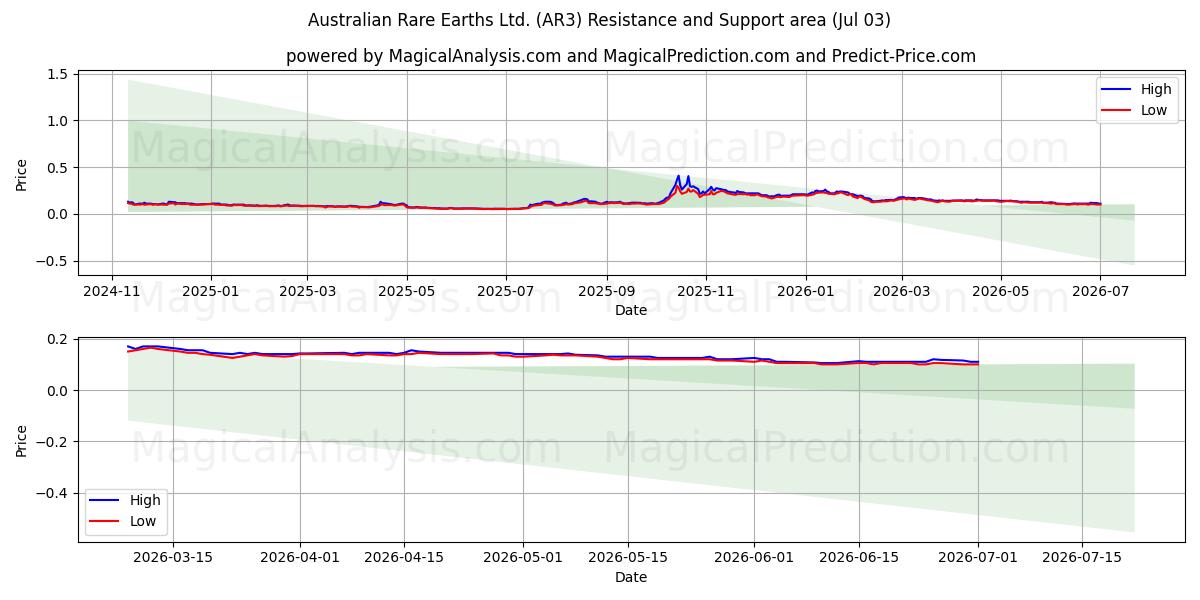Screen dimensions: 1200x600
Task: Click the '2025-03' x-axis label in top chart
Action: point(308,292)
